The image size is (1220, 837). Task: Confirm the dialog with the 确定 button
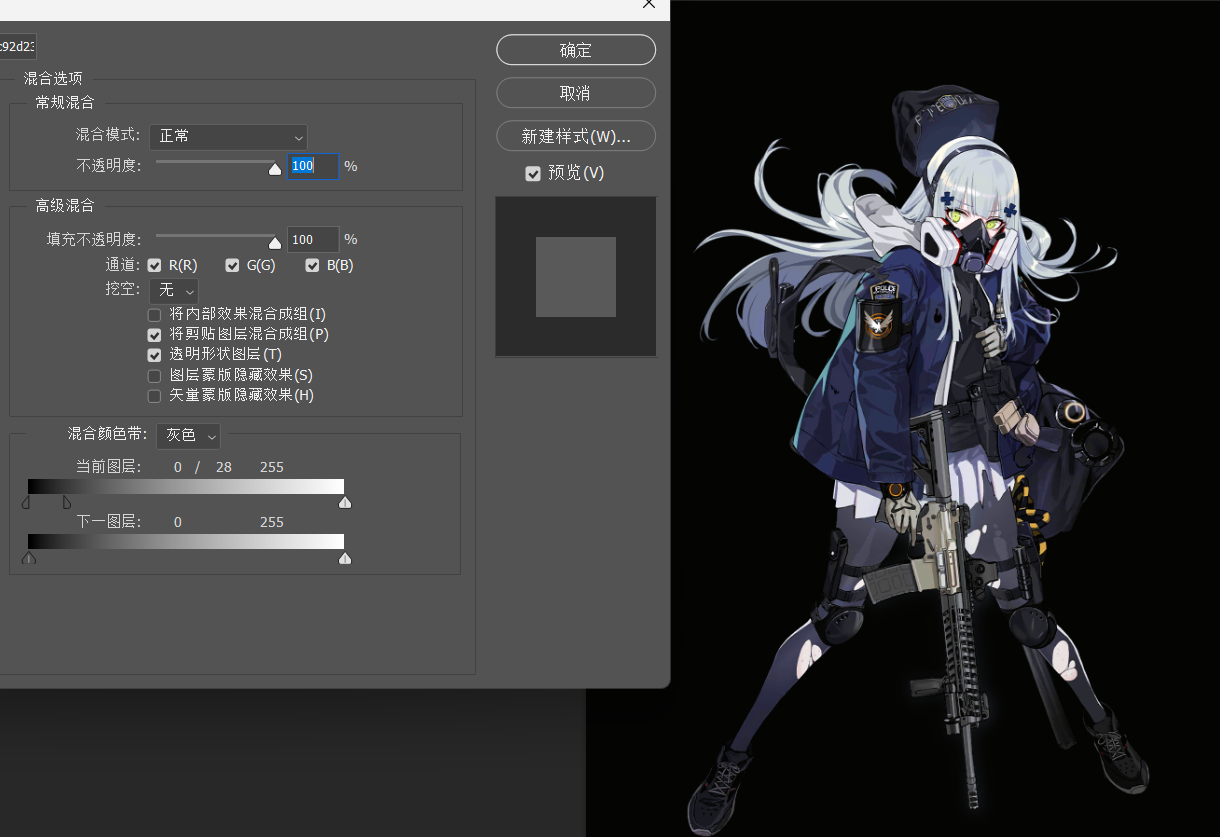click(576, 50)
